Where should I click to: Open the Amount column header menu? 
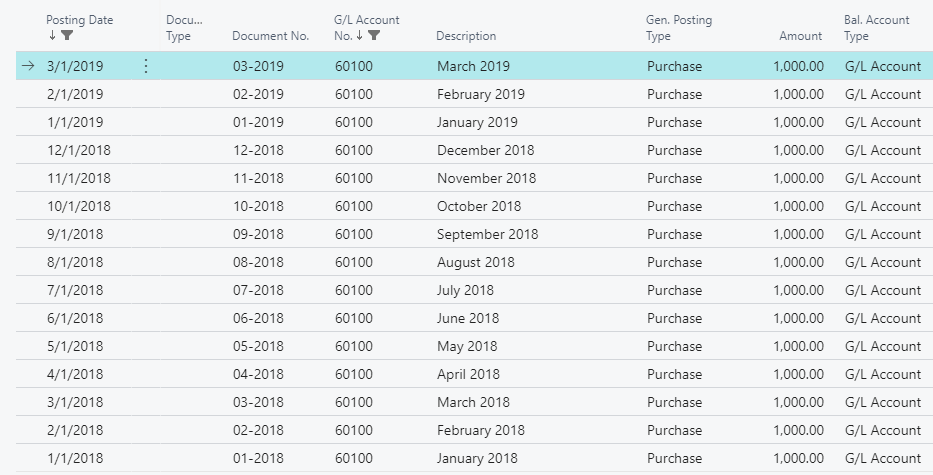coord(800,36)
